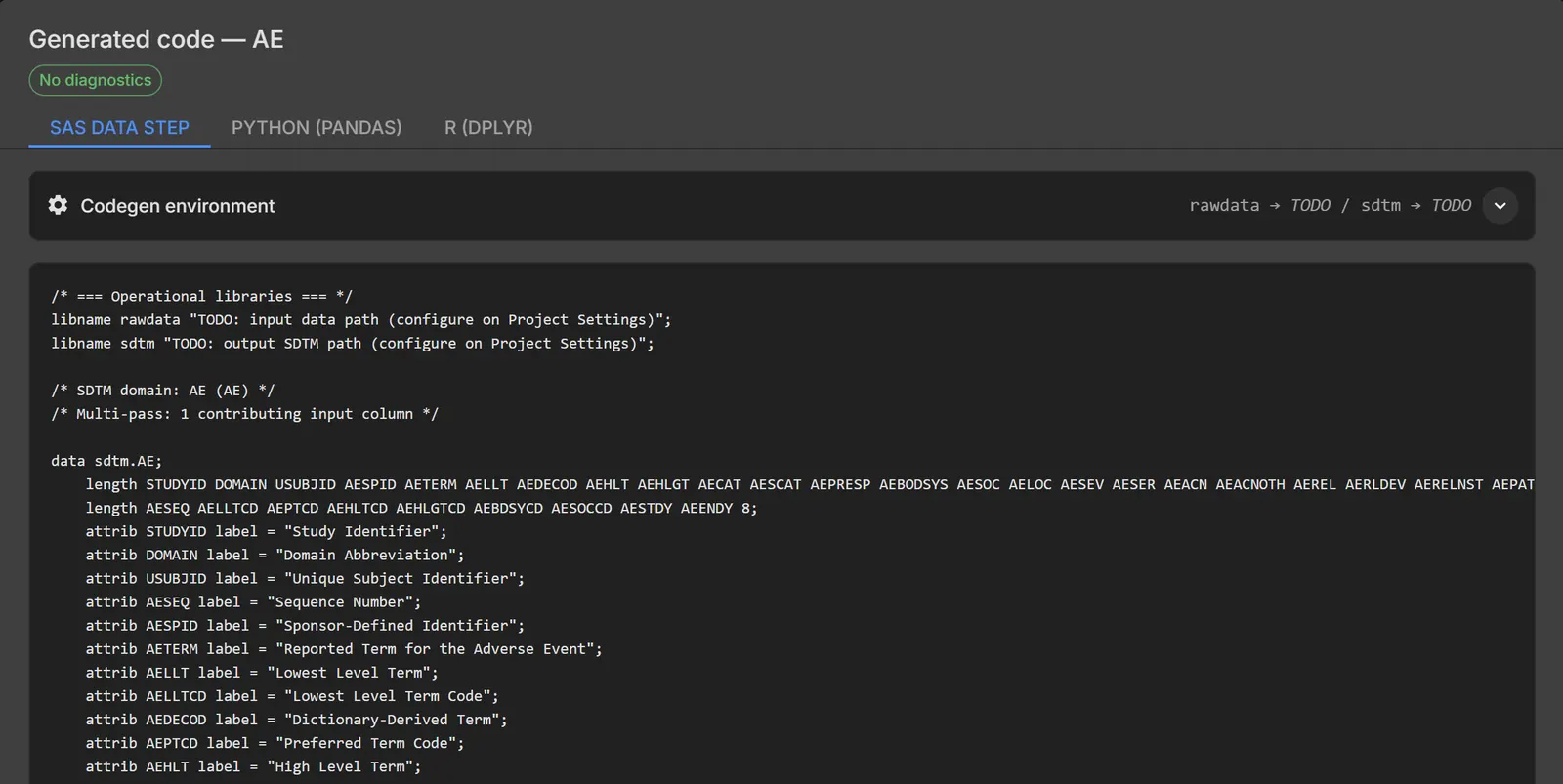Click the attrib STUDYID label line
Image resolution: width=1563 pixels, height=784 pixels.
pos(266,531)
